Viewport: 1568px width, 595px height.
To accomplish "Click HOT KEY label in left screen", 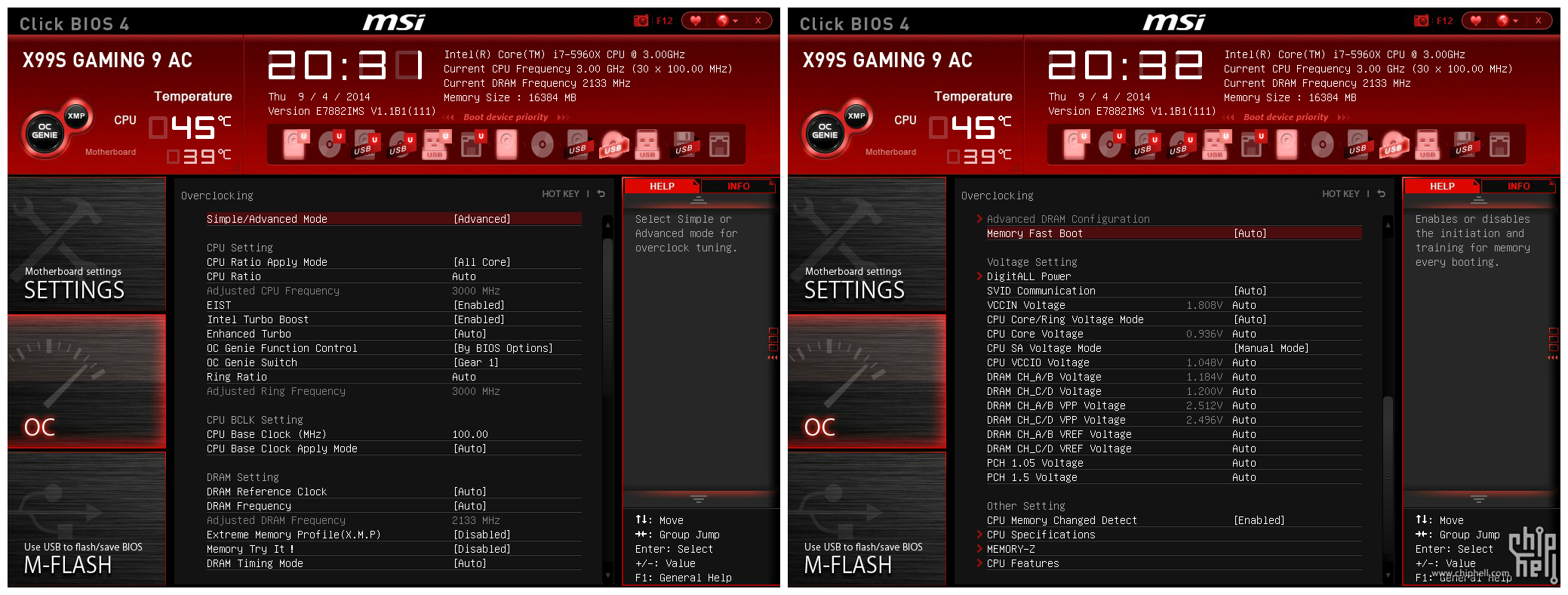I will click(x=561, y=194).
